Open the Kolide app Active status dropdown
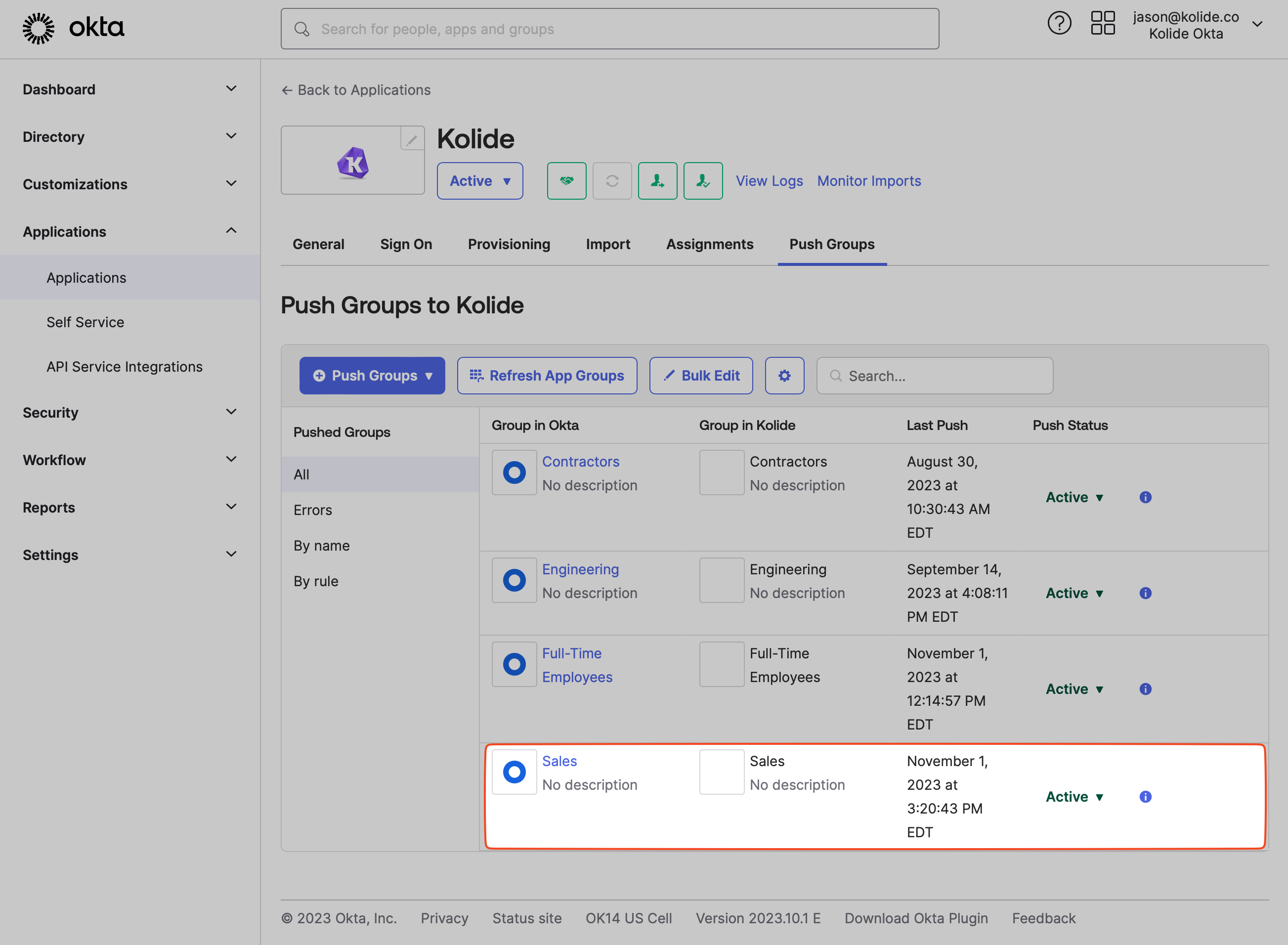 (x=479, y=181)
